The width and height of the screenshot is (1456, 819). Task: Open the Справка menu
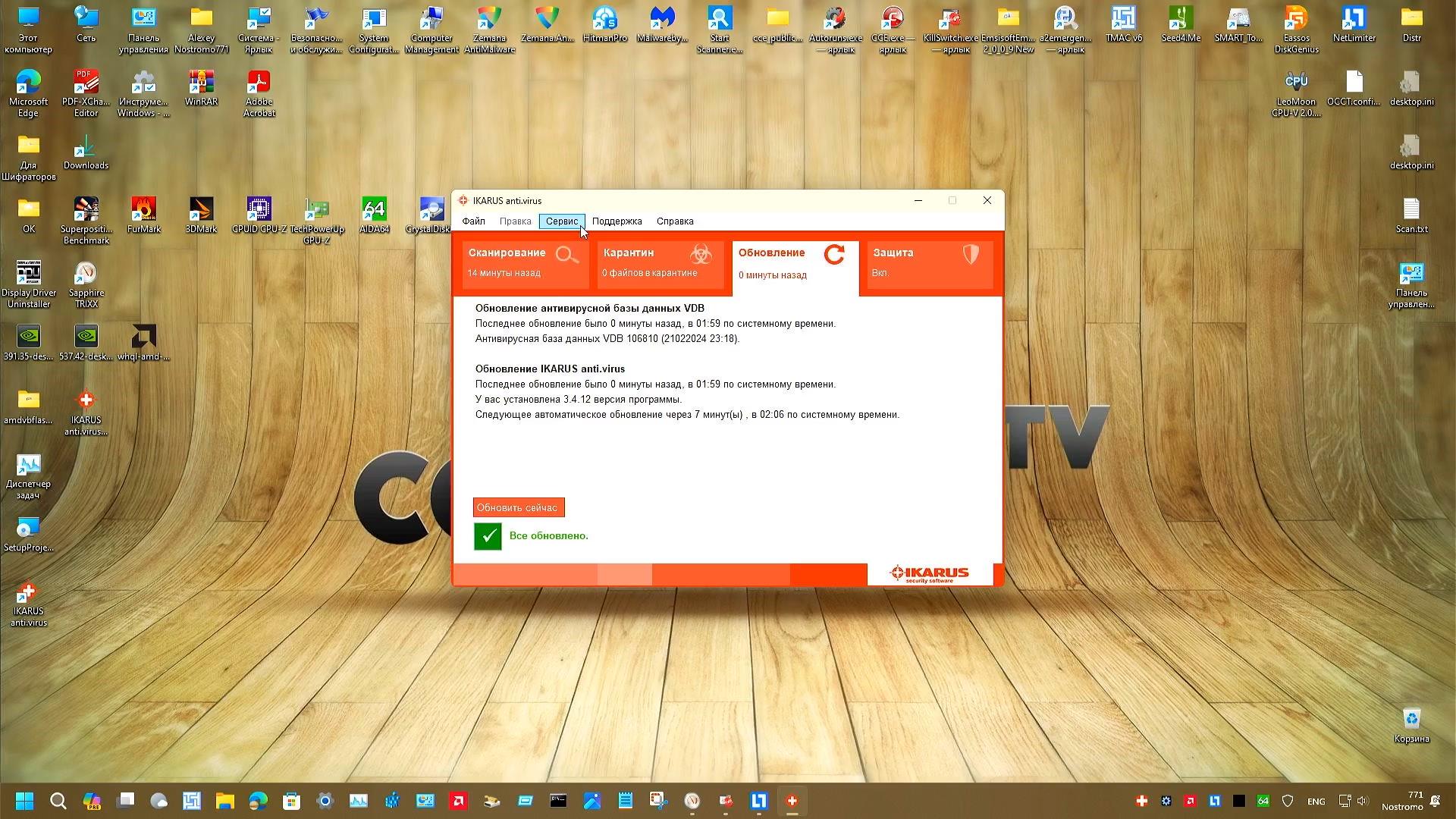tap(674, 221)
